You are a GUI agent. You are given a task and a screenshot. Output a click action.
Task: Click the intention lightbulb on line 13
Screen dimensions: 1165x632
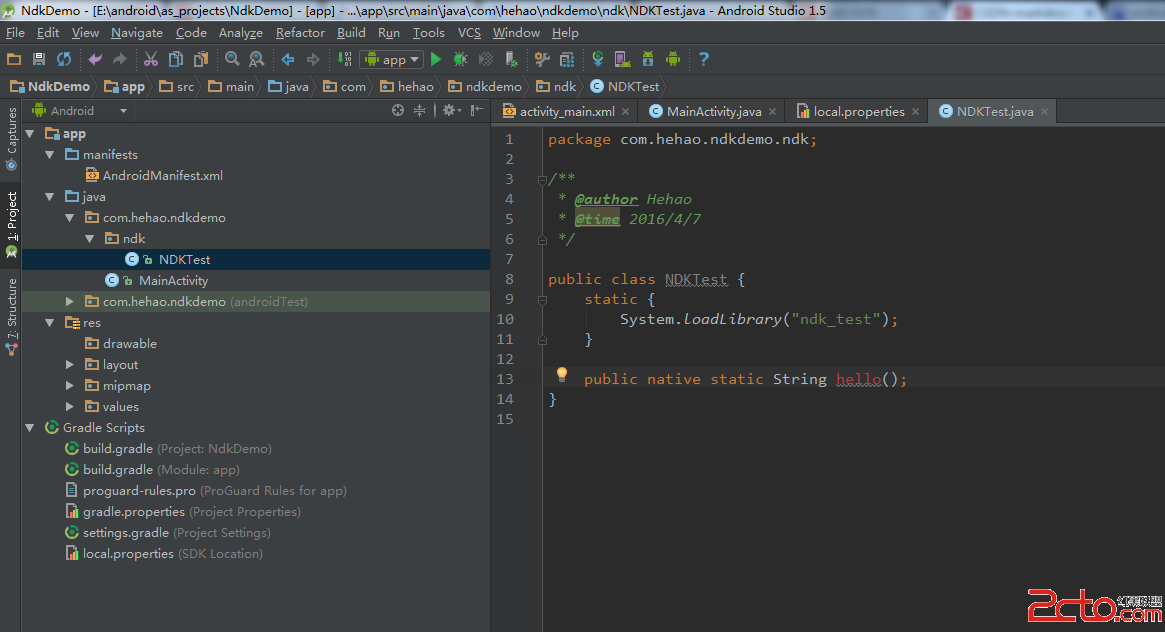point(562,374)
